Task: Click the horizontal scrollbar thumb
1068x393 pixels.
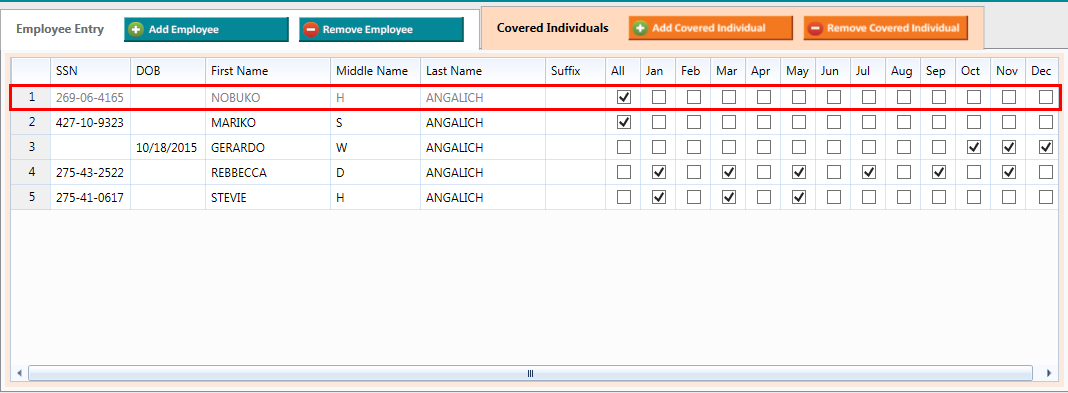Action: click(x=531, y=373)
